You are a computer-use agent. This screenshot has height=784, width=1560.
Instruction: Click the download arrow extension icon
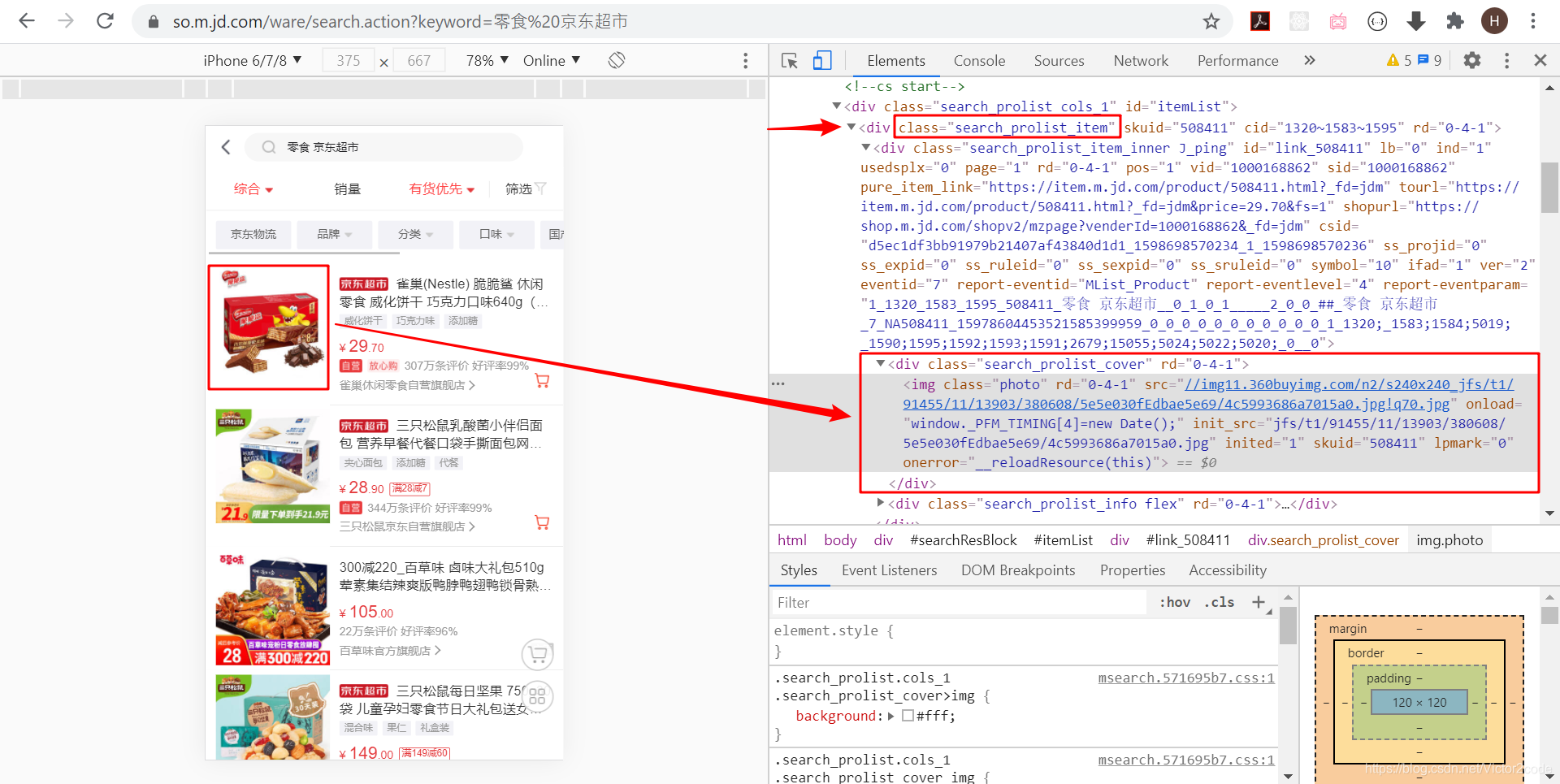click(x=1416, y=21)
